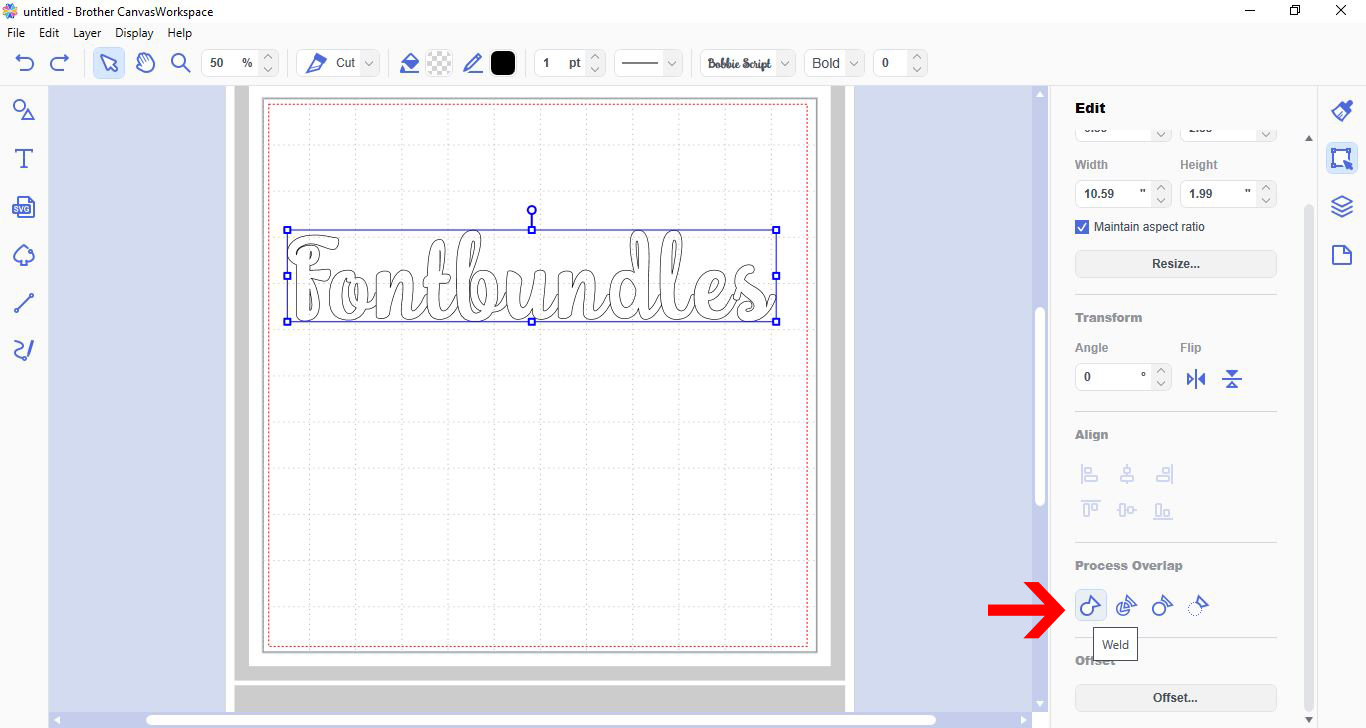Select the freehand curve drawing tool

[24, 350]
